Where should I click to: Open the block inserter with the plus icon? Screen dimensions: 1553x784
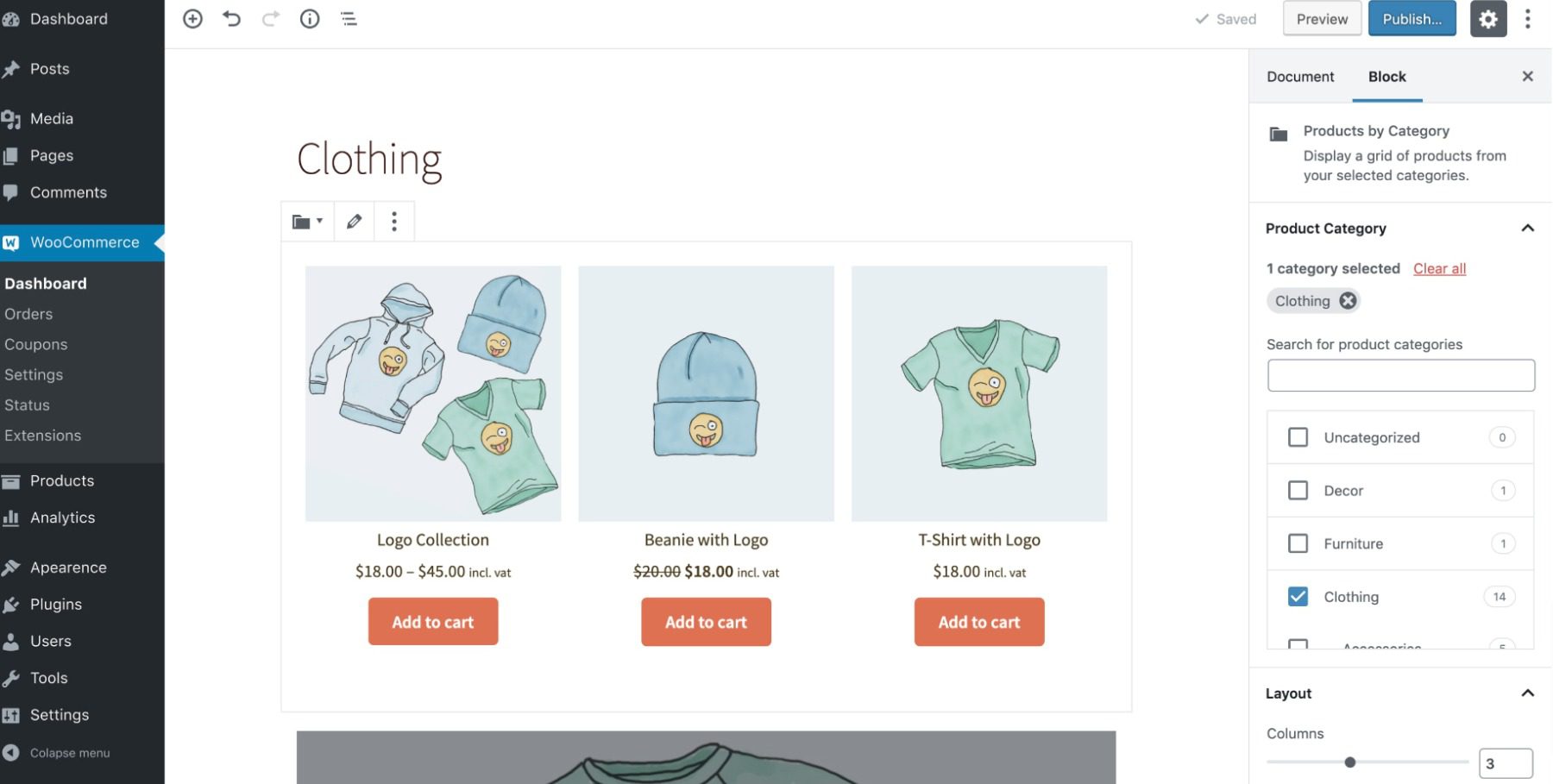pos(192,18)
